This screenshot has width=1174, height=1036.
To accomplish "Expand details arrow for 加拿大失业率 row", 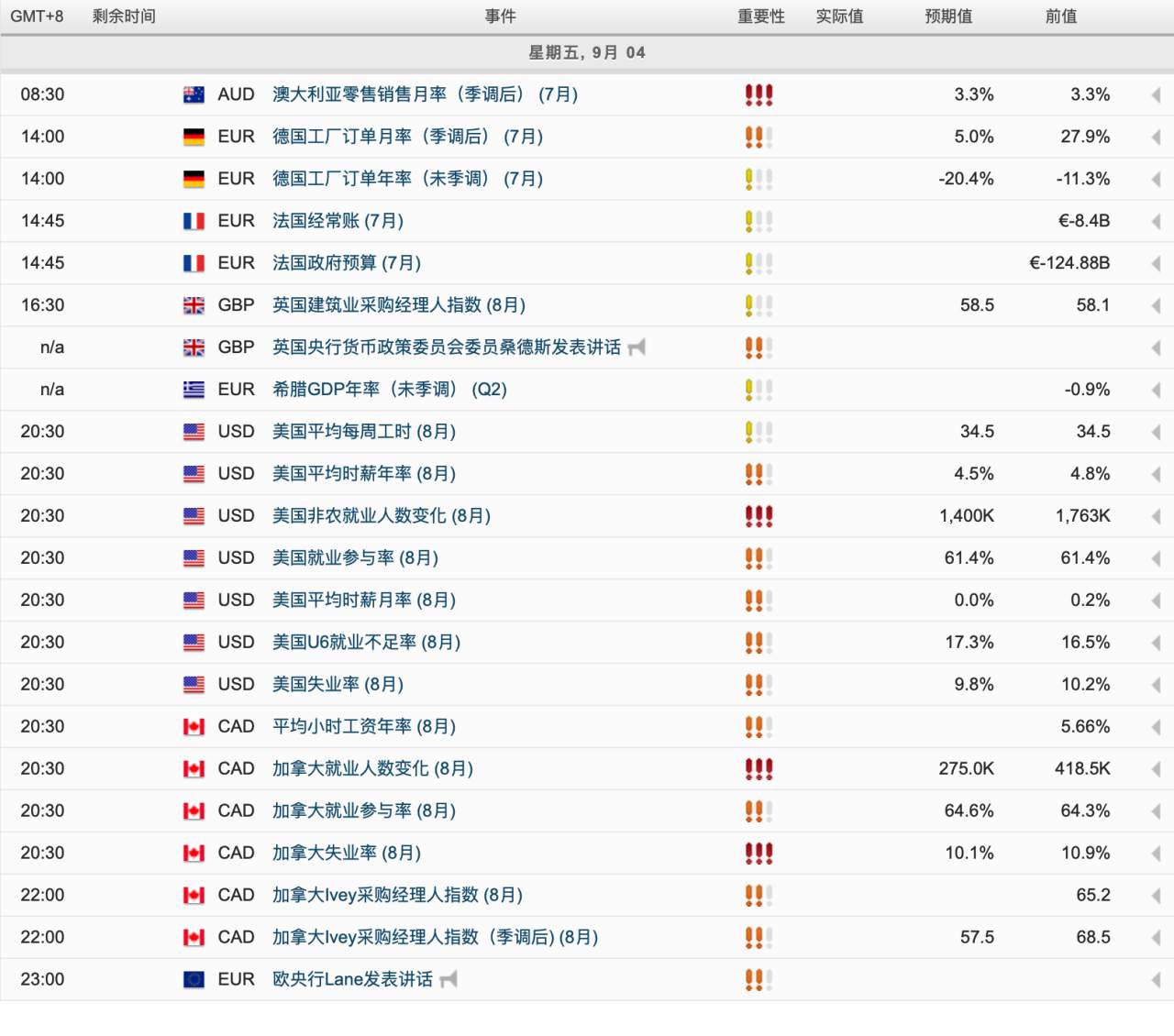I will [1156, 854].
